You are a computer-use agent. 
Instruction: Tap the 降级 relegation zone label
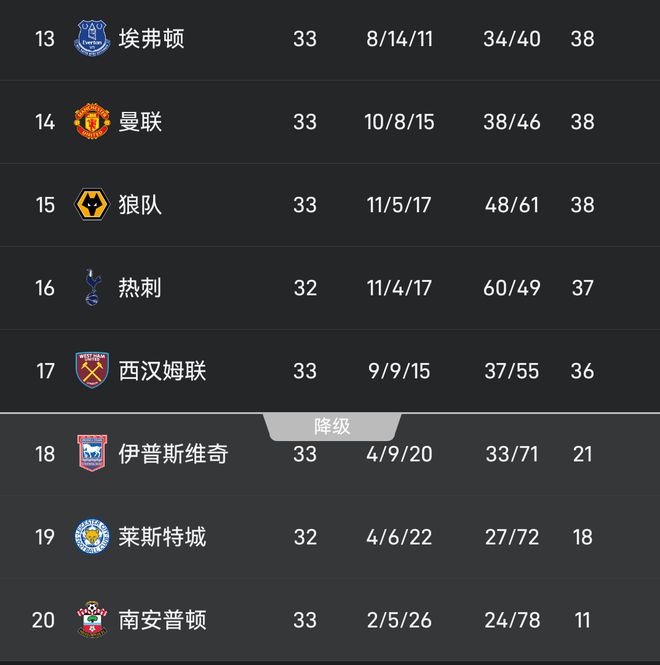pos(332,427)
